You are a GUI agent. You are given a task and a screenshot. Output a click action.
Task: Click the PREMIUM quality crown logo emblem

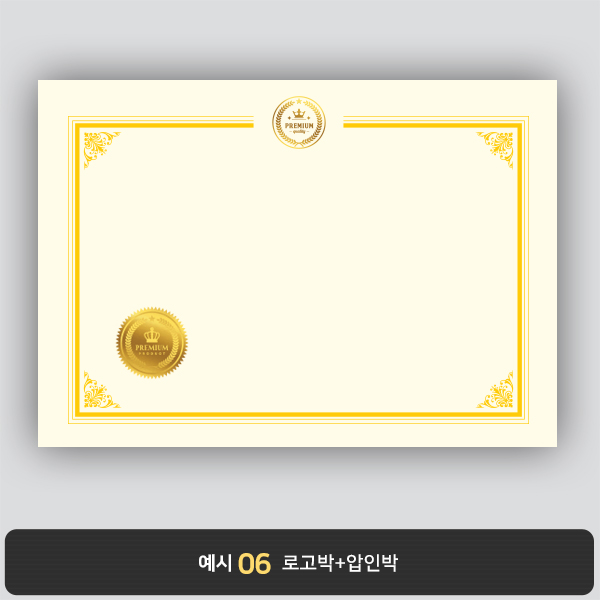[299, 122]
